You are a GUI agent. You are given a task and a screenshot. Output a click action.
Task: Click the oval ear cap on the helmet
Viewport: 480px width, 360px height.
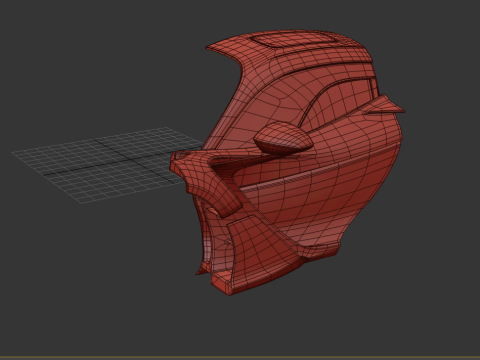283,137
